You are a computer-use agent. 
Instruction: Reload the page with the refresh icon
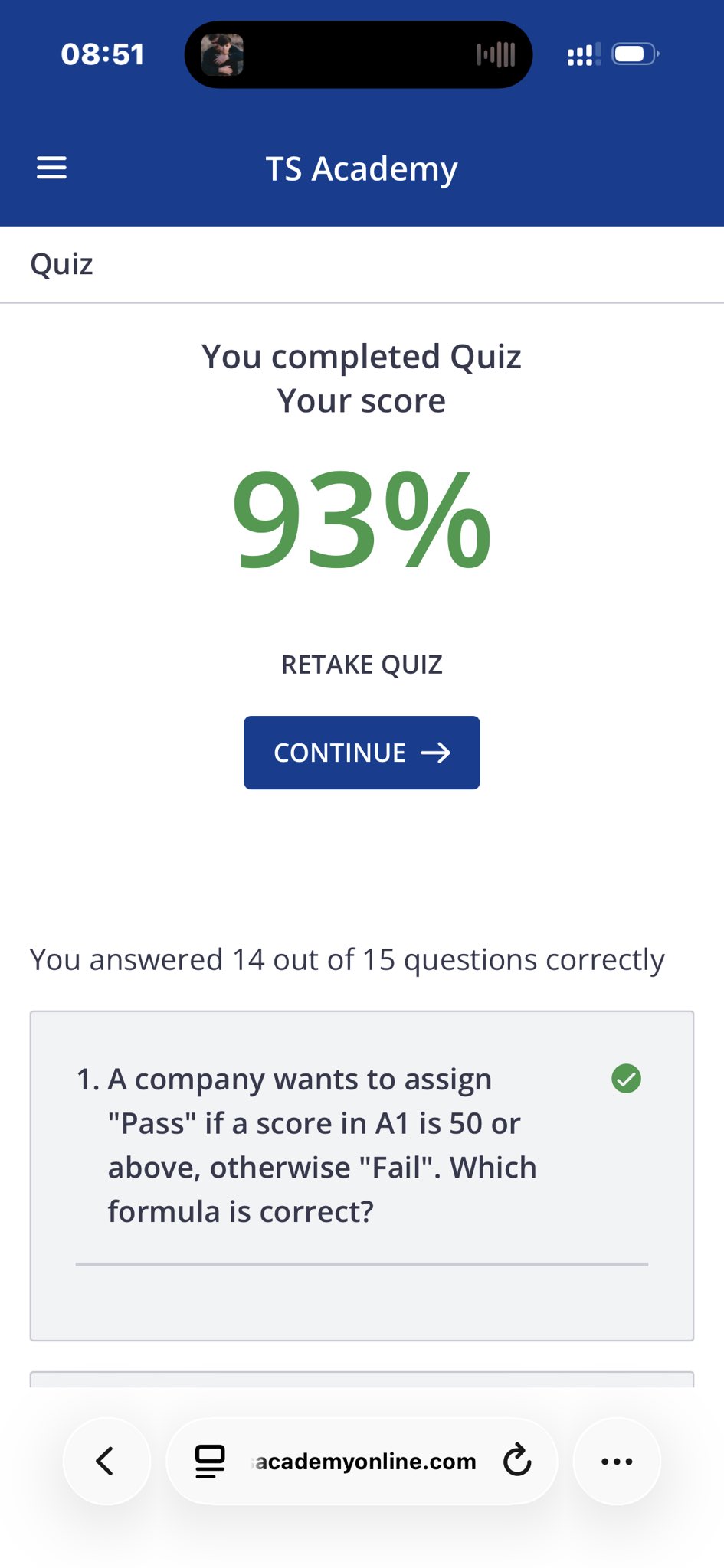pos(517,1460)
